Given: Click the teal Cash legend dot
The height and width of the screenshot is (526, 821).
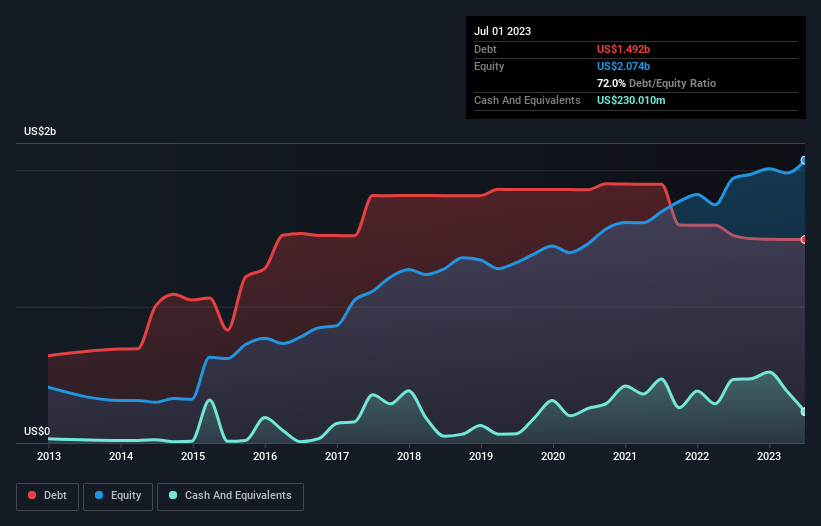Looking at the screenshot, I should (173, 495).
